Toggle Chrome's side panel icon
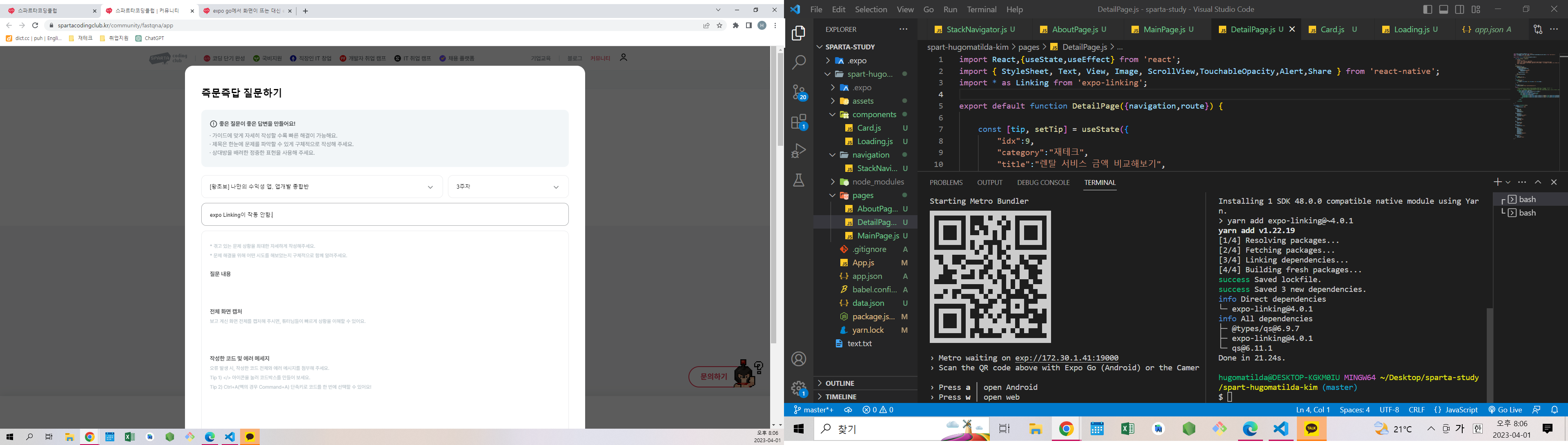Image resolution: width=1568 pixels, height=445 pixels. pos(749,26)
